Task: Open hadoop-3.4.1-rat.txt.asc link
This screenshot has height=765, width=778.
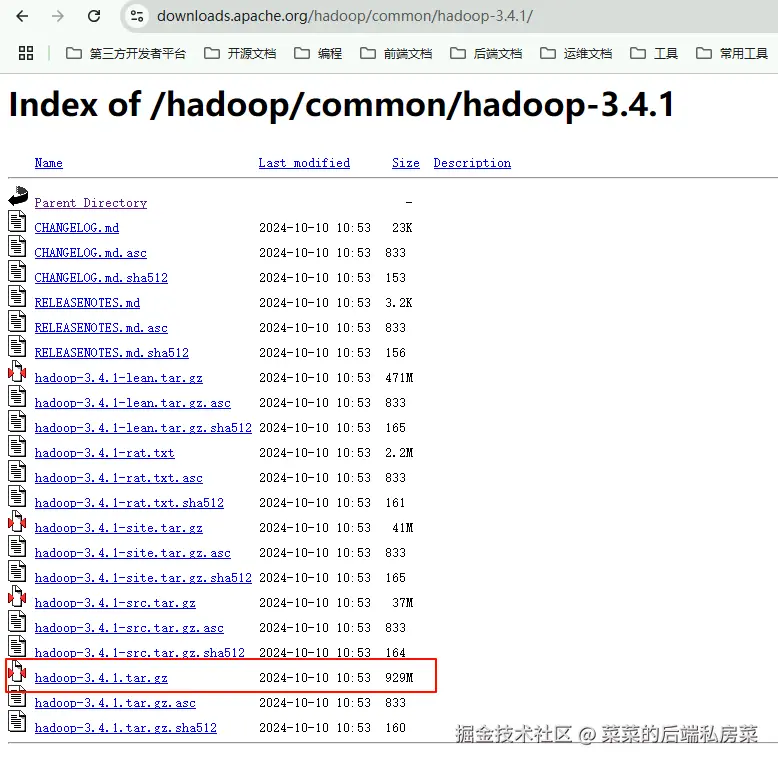Action: [119, 478]
